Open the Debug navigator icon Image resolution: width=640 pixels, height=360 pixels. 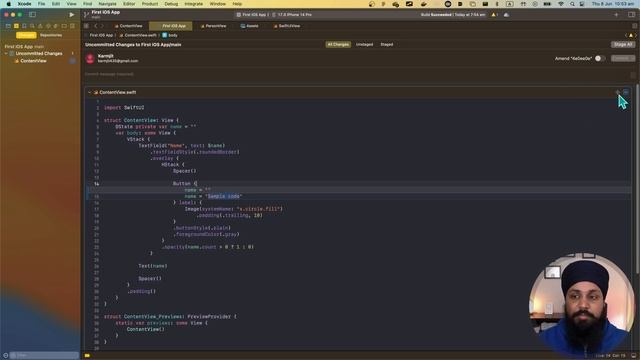(x=56, y=26)
